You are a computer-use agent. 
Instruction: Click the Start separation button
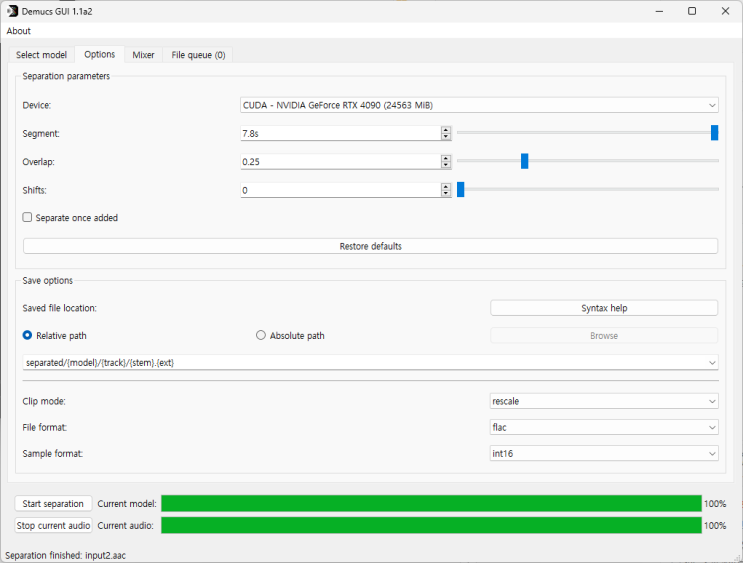53,503
